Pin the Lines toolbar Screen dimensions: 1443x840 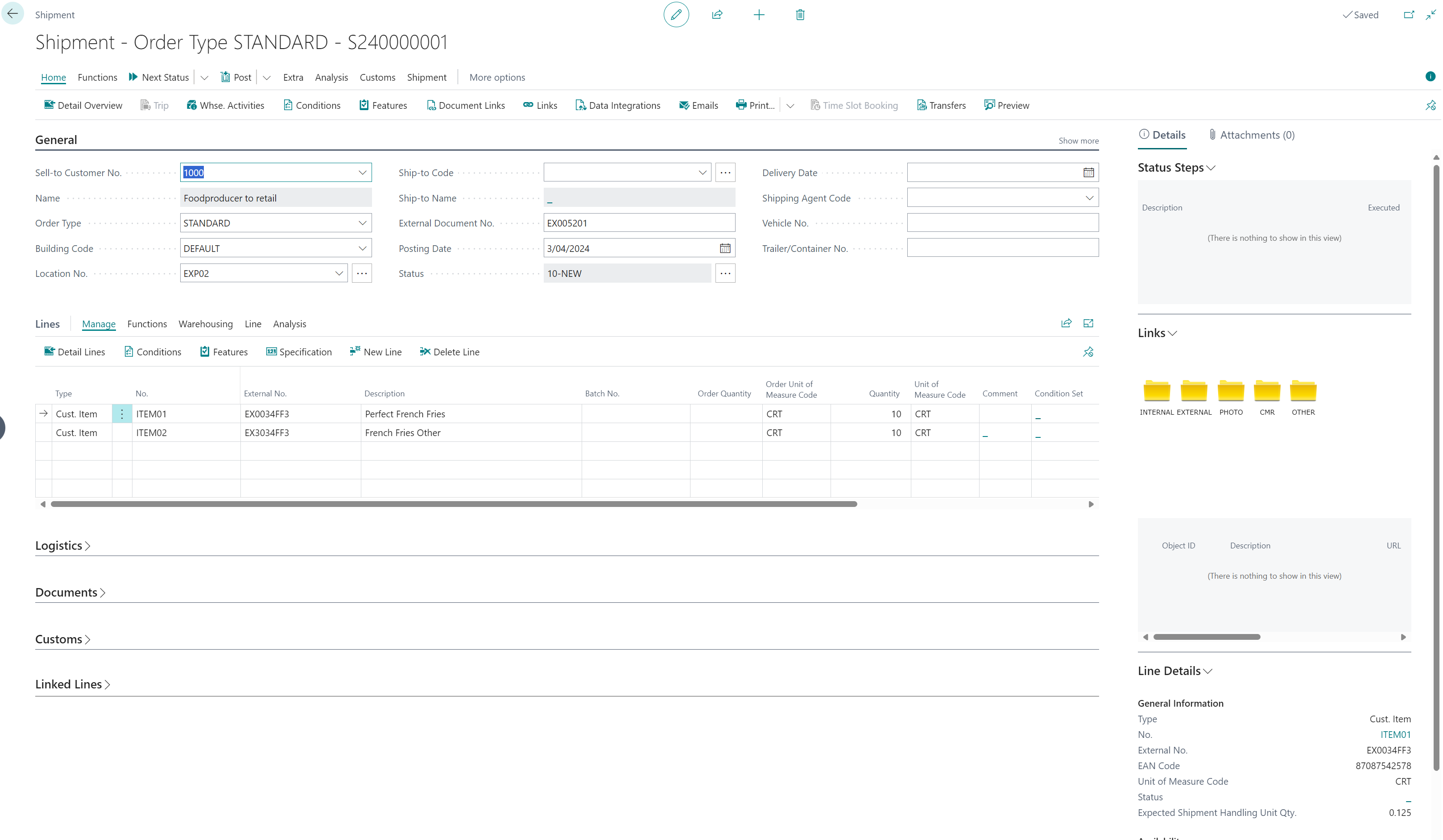(x=1087, y=351)
